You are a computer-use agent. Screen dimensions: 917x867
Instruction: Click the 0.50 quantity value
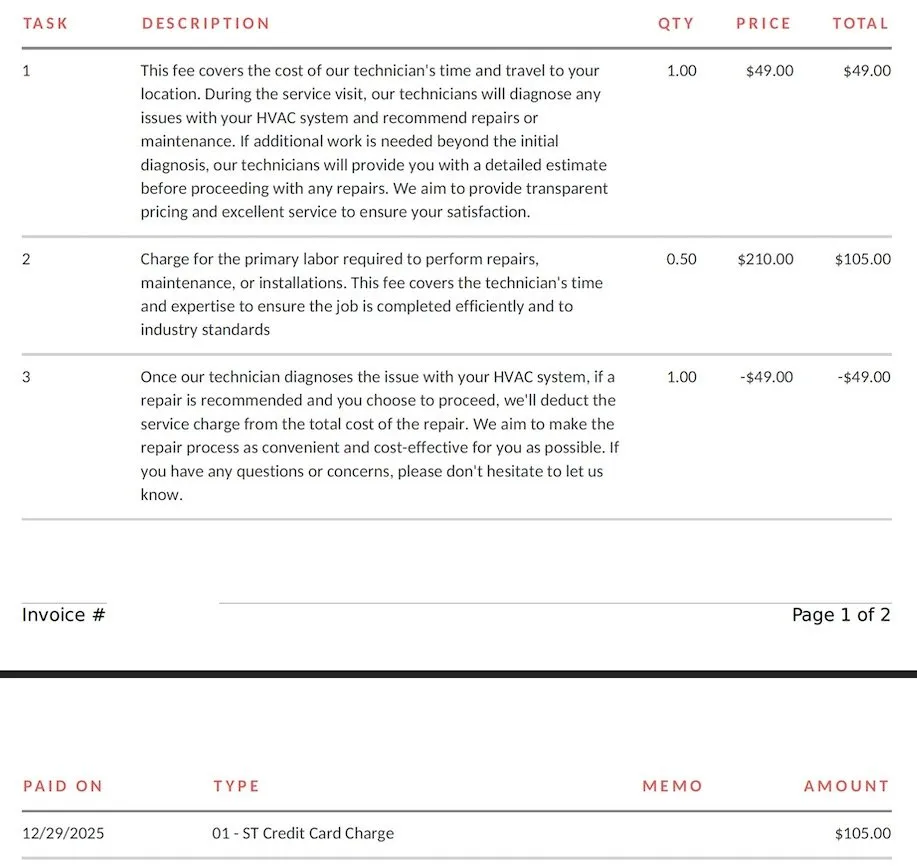click(x=681, y=259)
